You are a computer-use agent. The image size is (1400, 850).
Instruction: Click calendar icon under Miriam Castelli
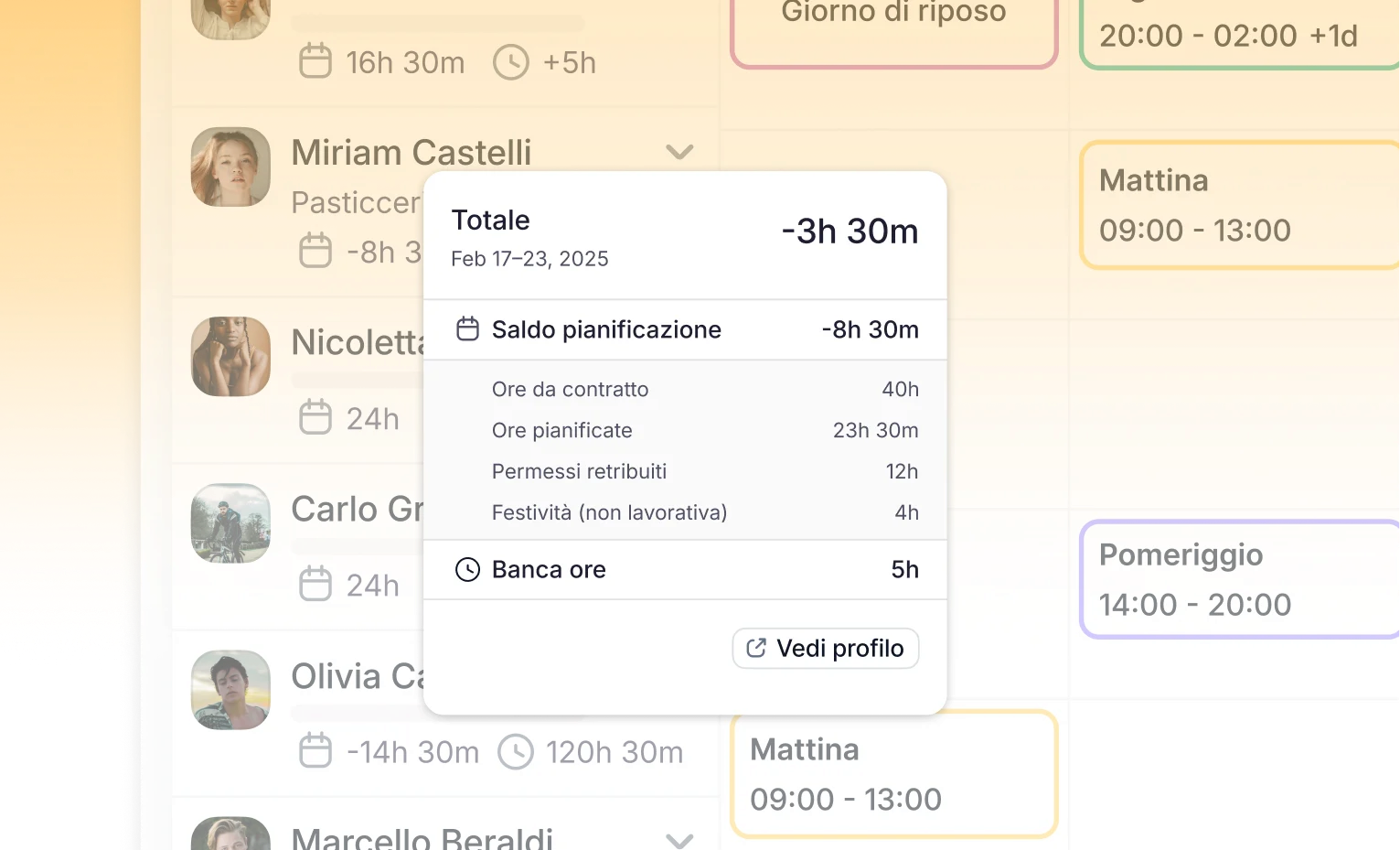click(x=315, y=251)
